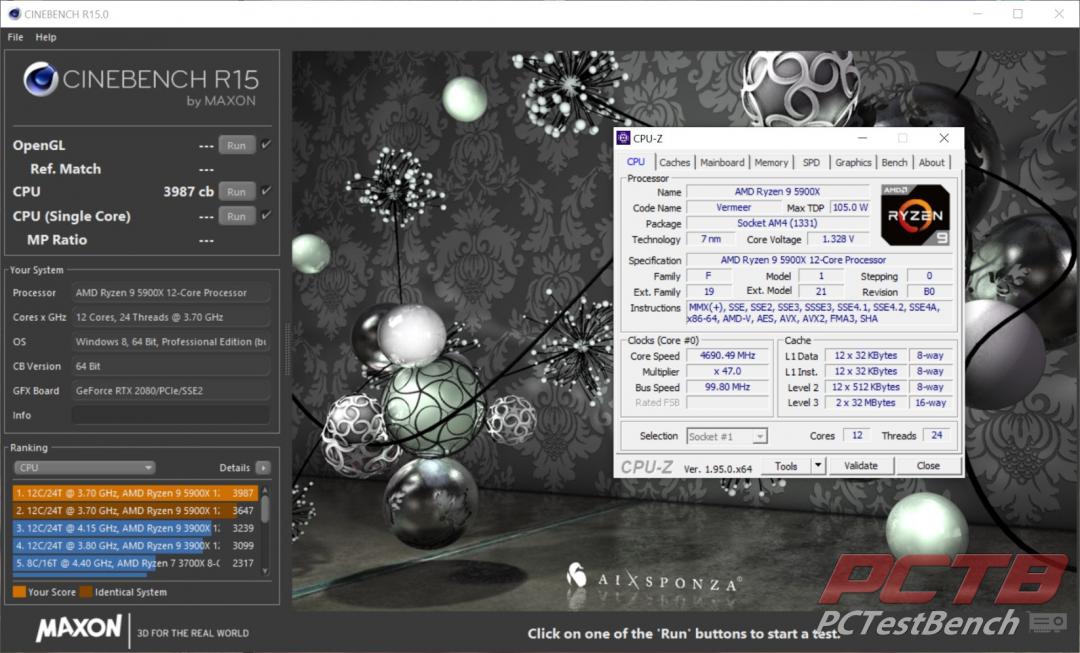
Task: Click the Cores count value 12 in CPU-Z
Action: (x=857, y=435)
